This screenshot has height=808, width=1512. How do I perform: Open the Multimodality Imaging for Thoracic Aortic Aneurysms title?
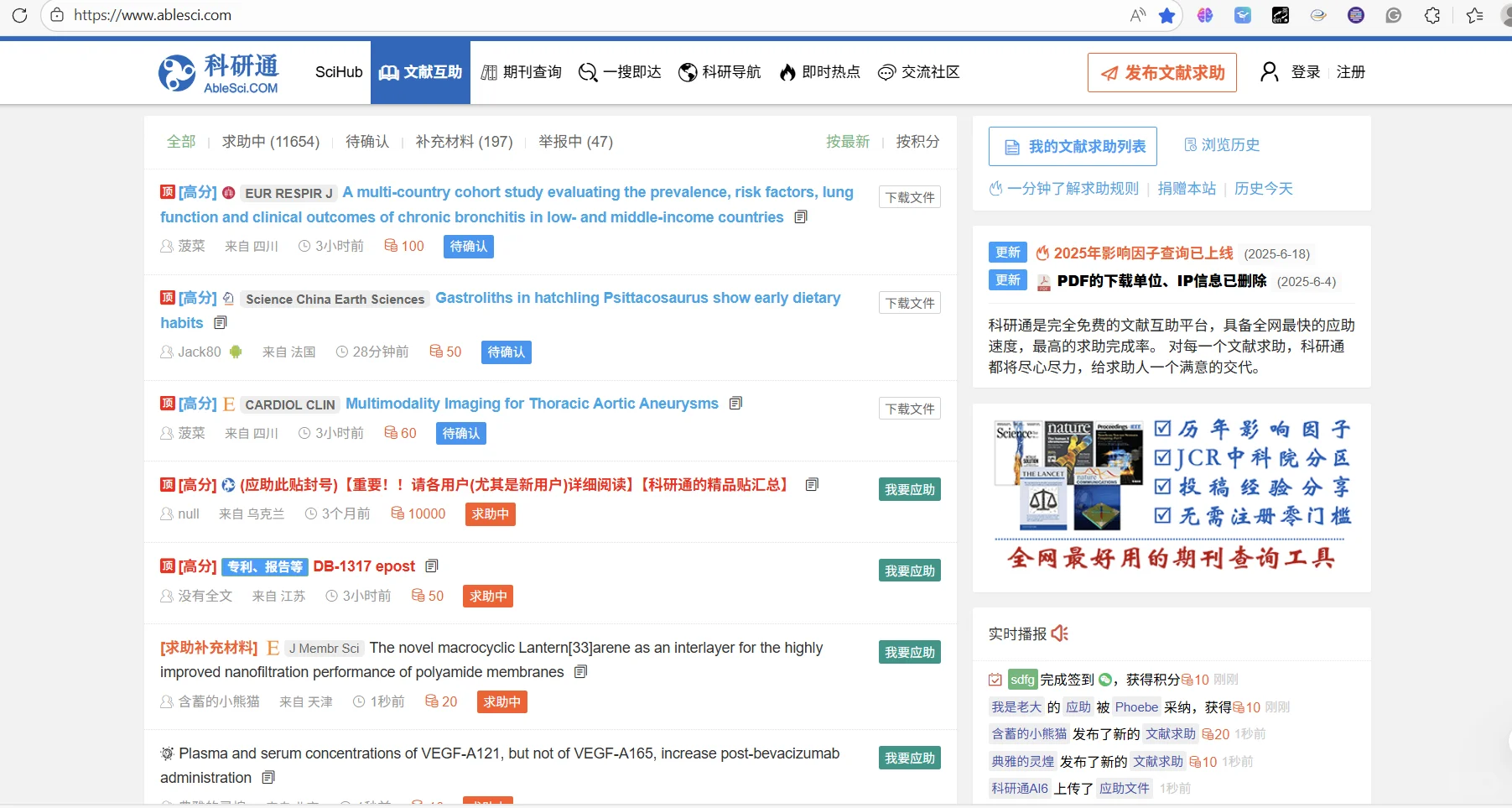[532, 404]
